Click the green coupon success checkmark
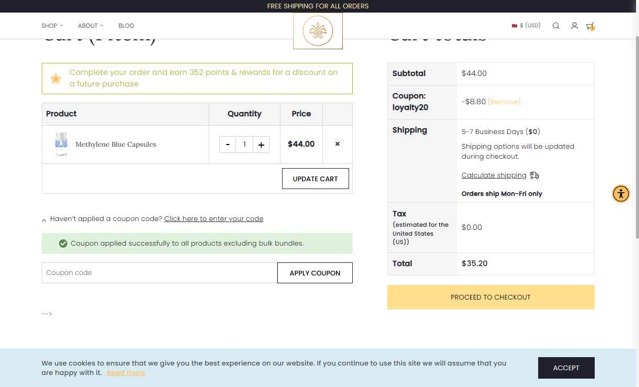The width and height of the screenshot is (639, 387). 63,243
